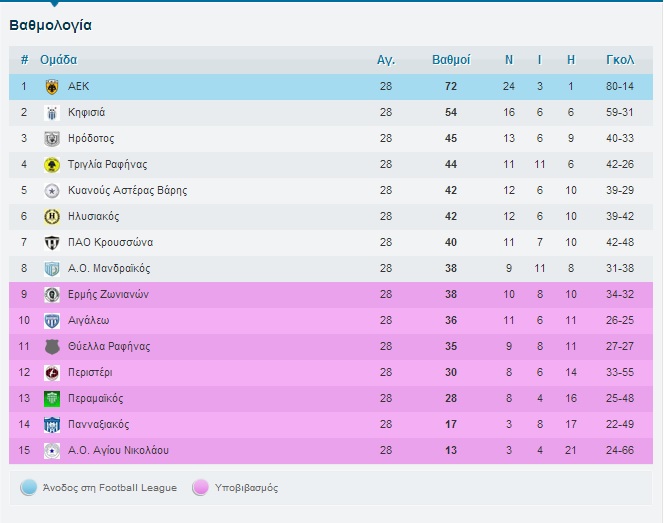This screenshot has width=664, height=523.
Task: Click the Κηφισιά team logo
Action: coord(52,113)
